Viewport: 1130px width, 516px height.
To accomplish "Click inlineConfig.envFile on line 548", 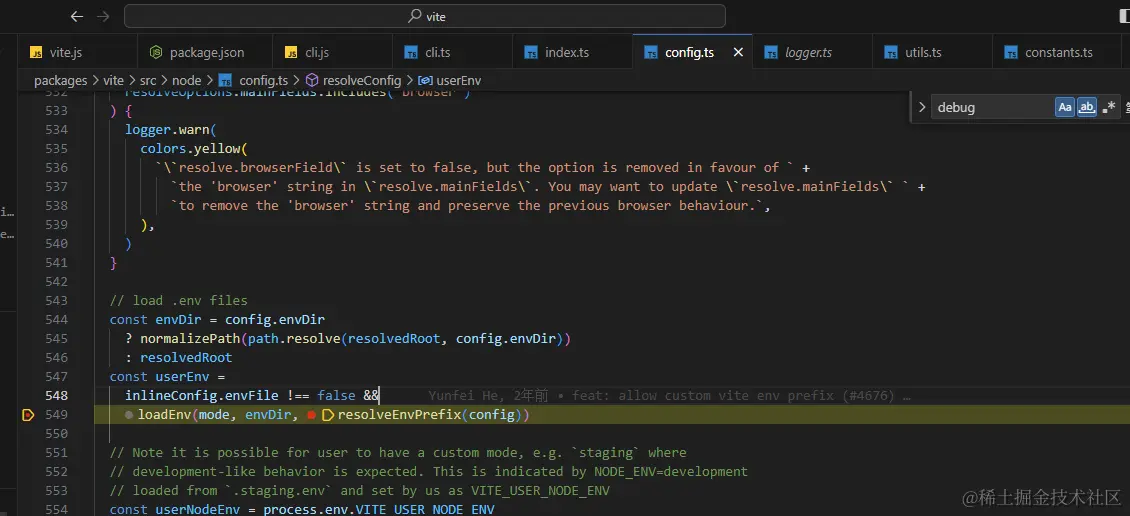I will click(x=202, y=396).
